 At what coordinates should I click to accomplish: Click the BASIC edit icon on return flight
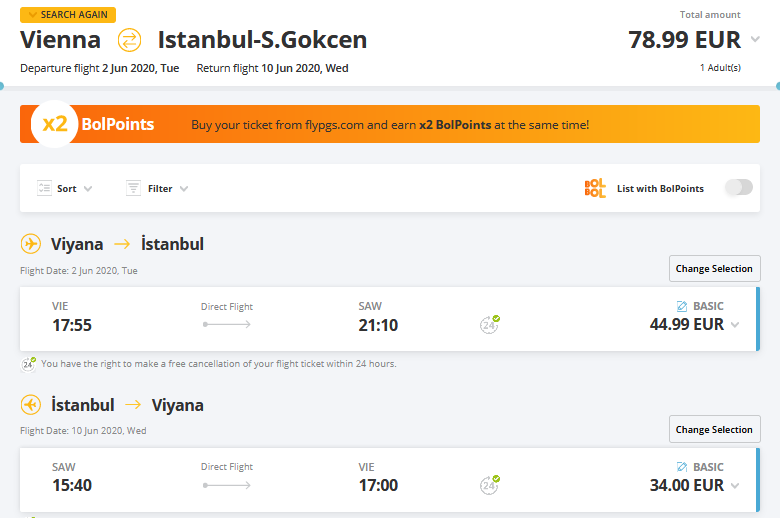click(x=682, y=467)
